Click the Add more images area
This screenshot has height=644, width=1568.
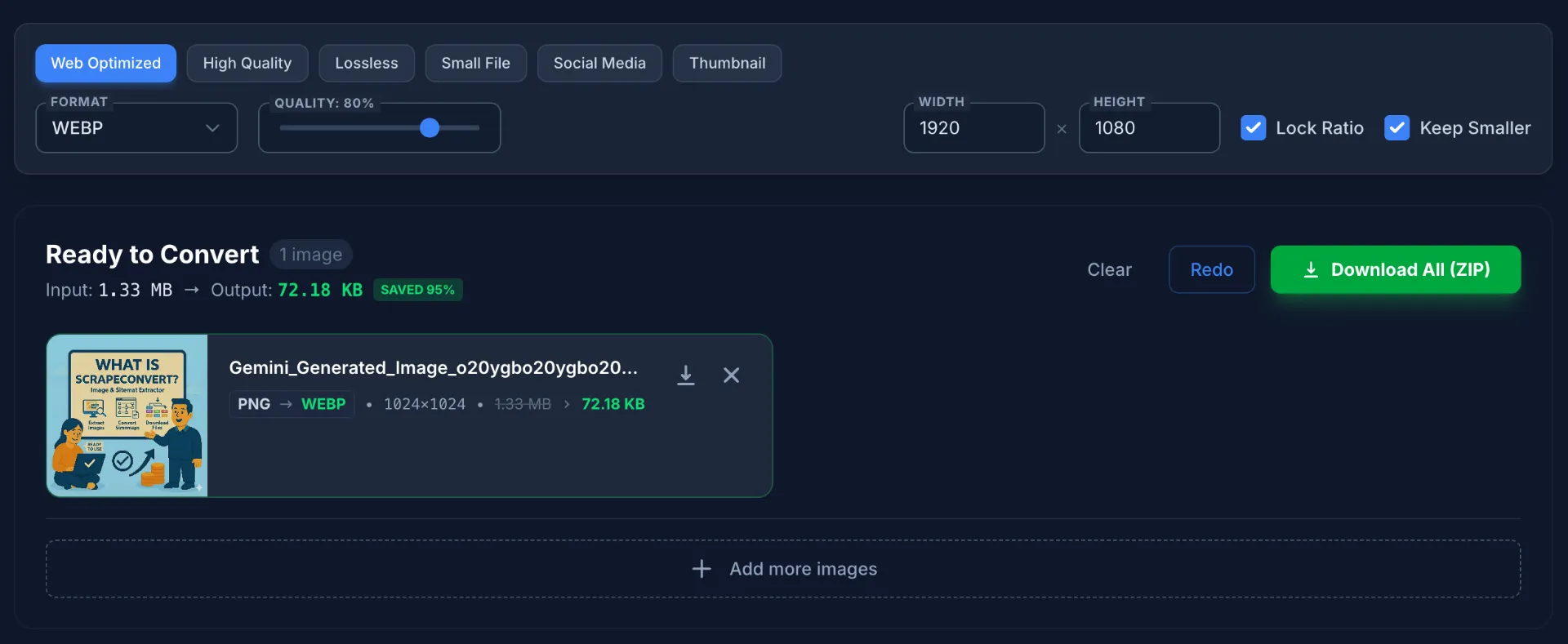click(x=783, y=569)
